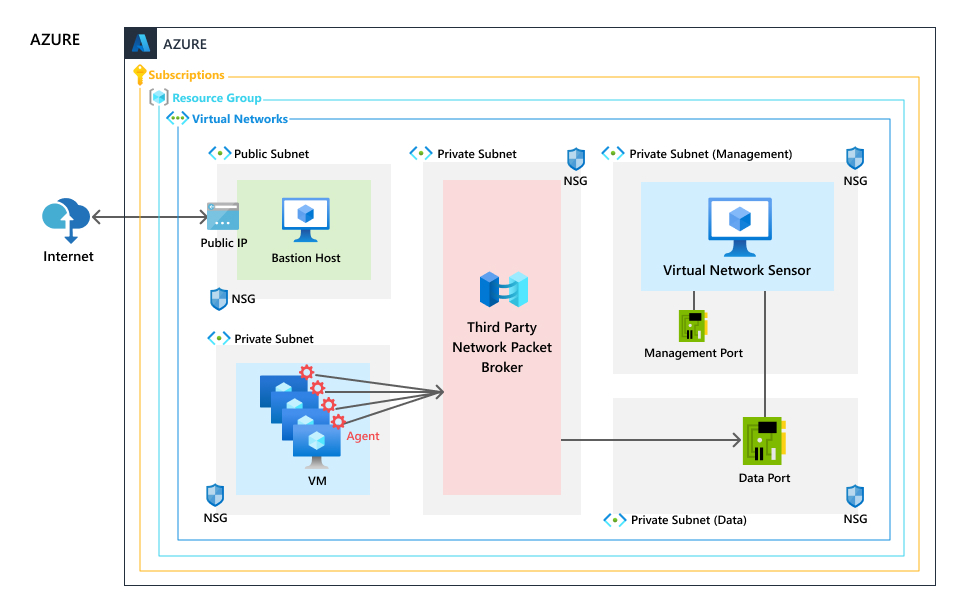Collapse the Private Subnet (Data) diamond marker

(613, 519)
